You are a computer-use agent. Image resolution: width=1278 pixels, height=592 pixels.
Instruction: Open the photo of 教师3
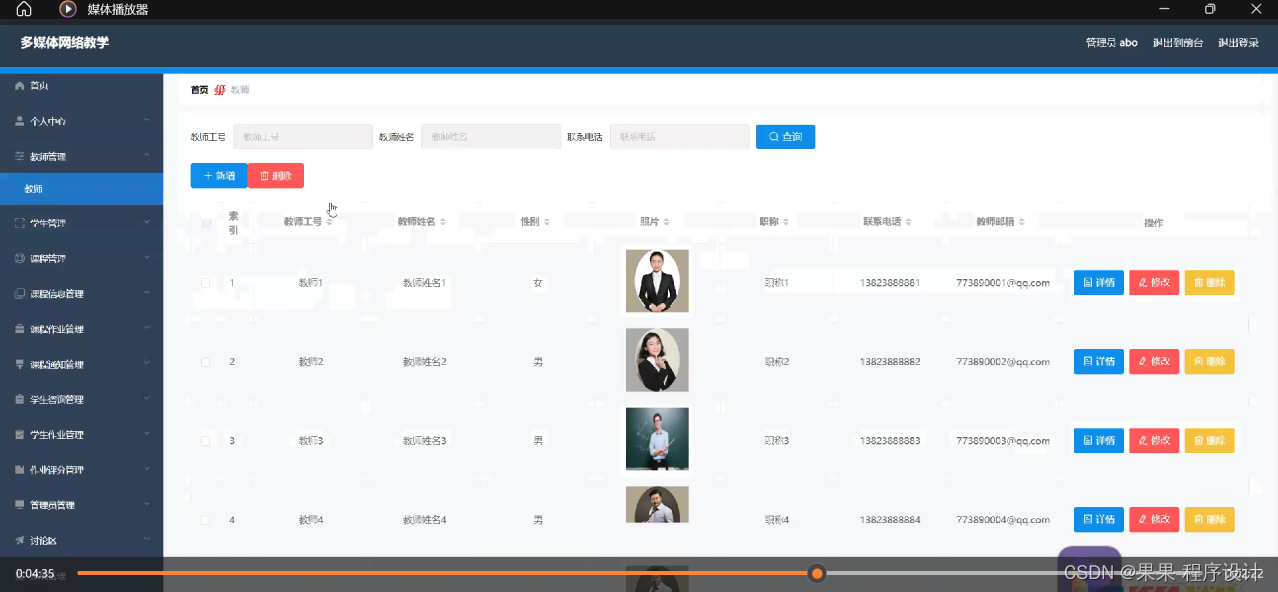[657, 439]
